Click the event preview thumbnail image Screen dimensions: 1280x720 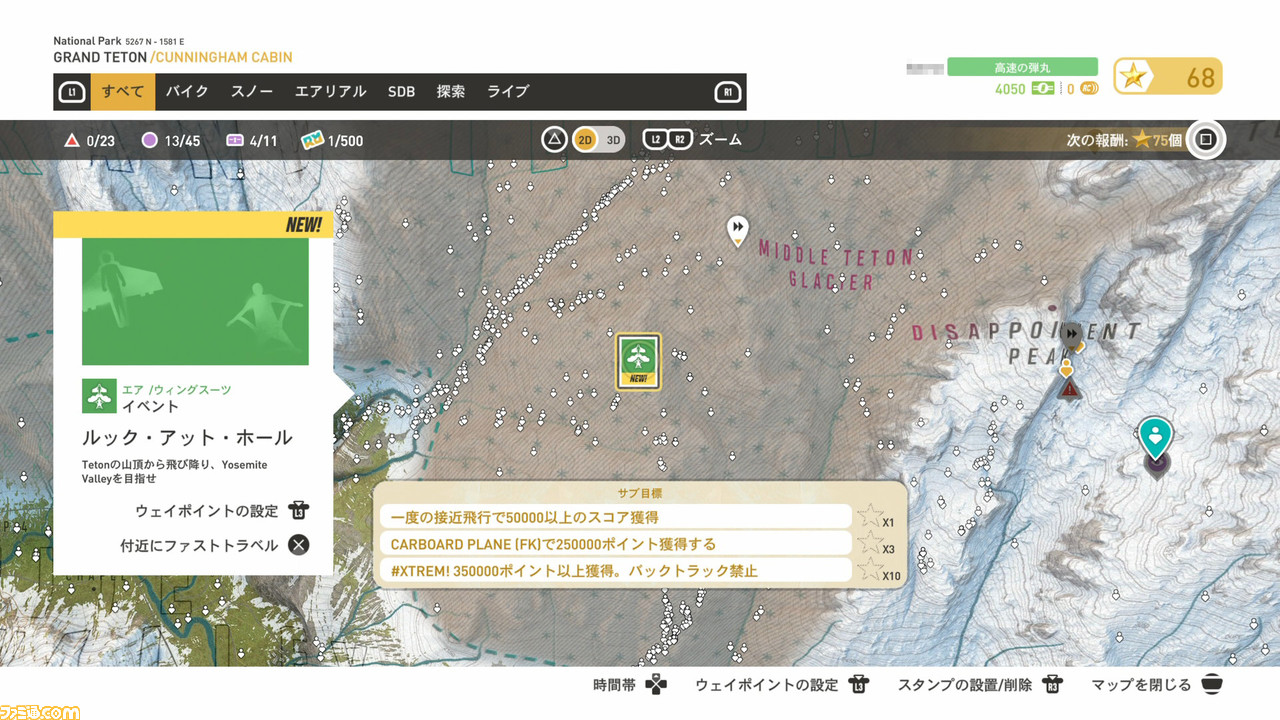click(x=195, y=301)
